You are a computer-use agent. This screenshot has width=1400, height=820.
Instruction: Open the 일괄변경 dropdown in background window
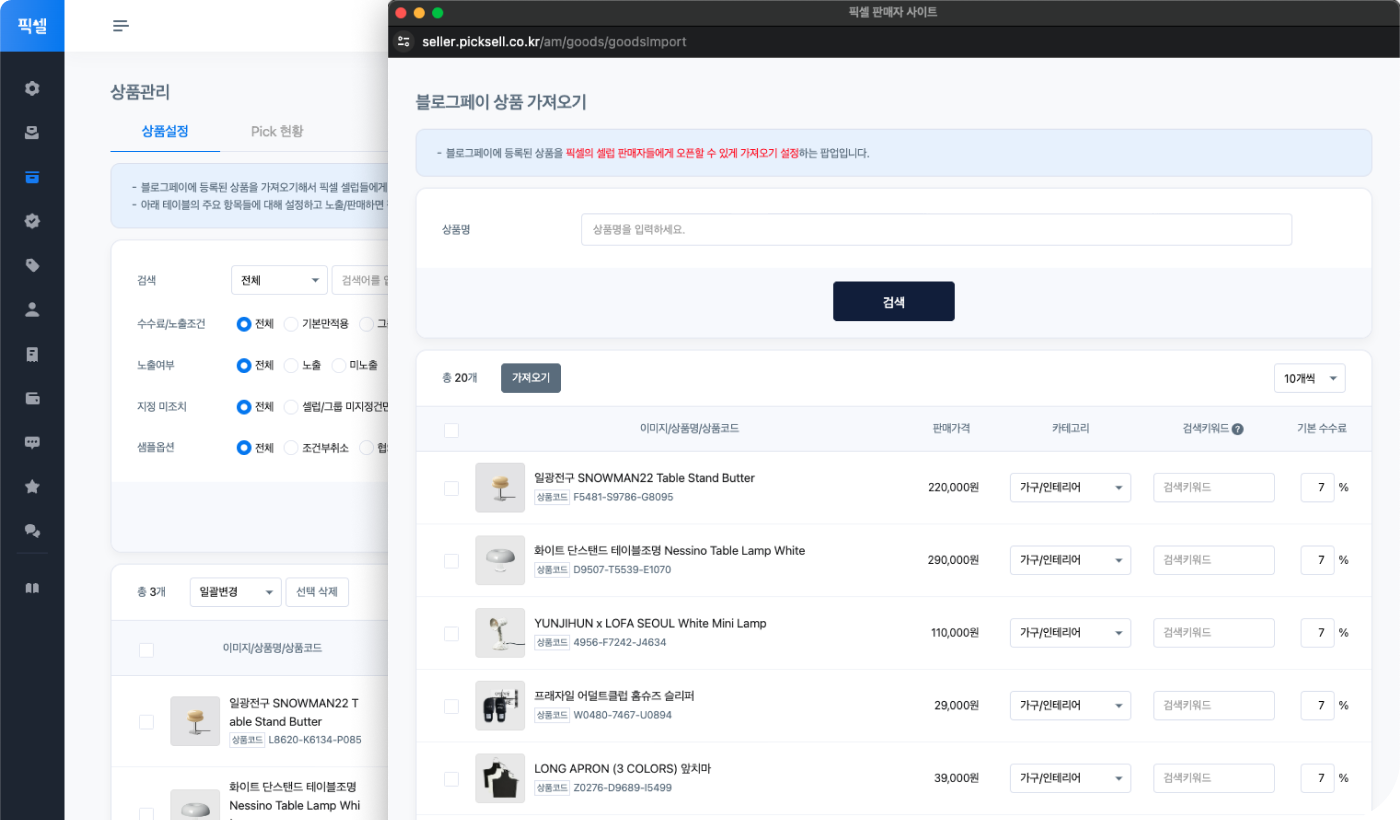click(235, 592)
